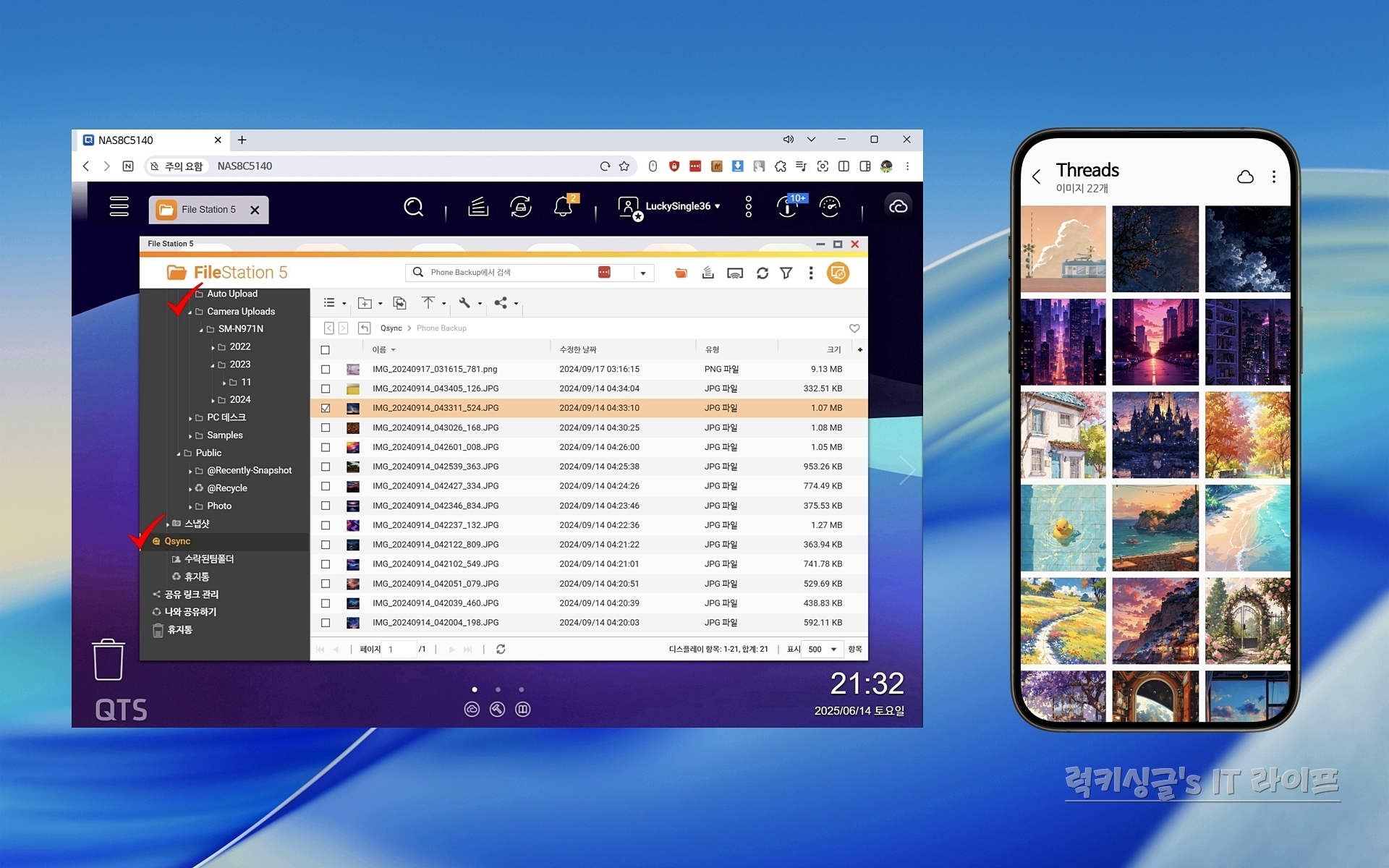1389x868 pixels.
Task: Go to parent folder arrow icon
Action: point(365,328)
